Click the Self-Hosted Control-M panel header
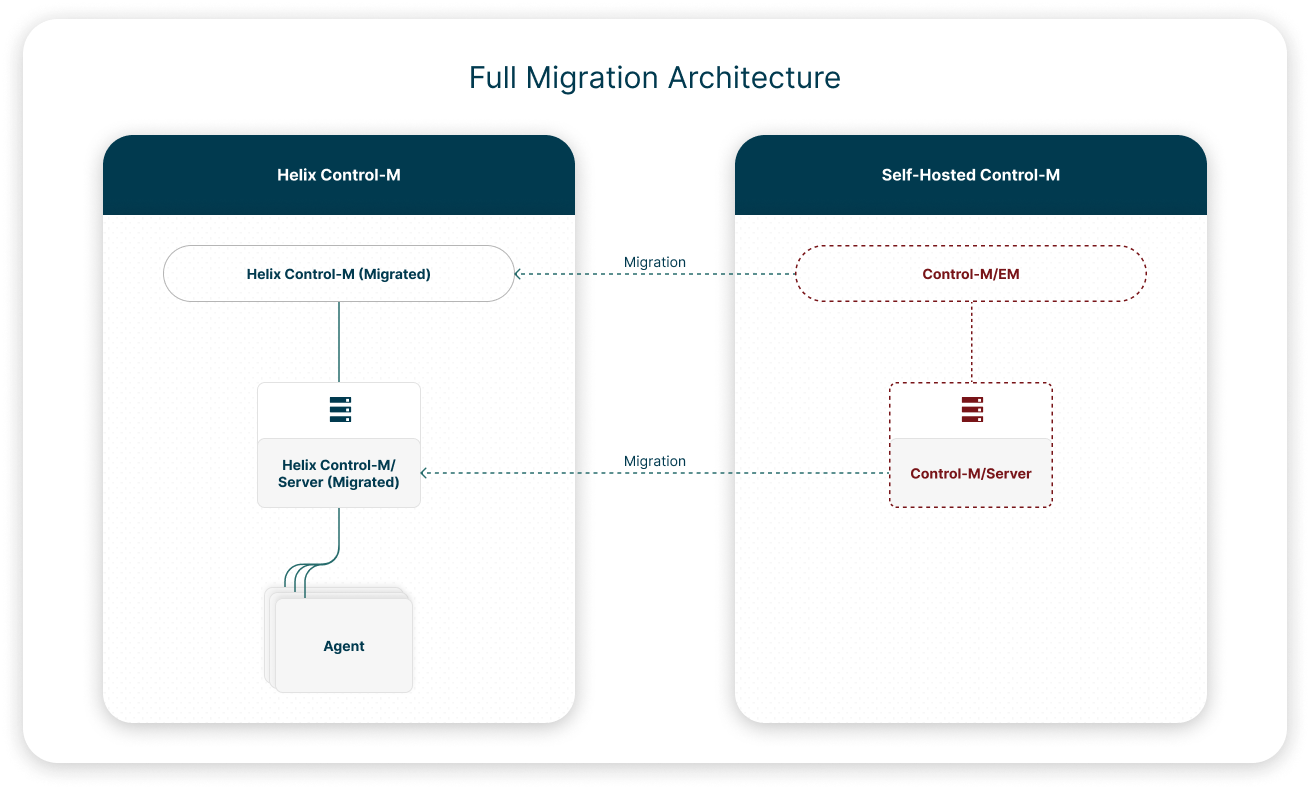The width and height of the screenshot is (1310, 790). click(x=970, y=175)
